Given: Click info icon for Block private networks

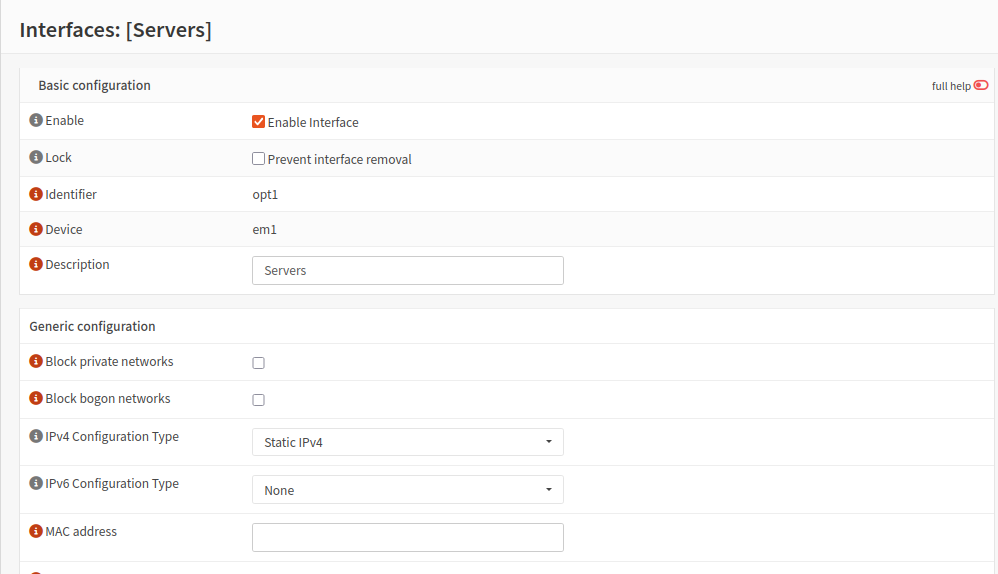Looking at the screenshot, I should coord(36,362).
